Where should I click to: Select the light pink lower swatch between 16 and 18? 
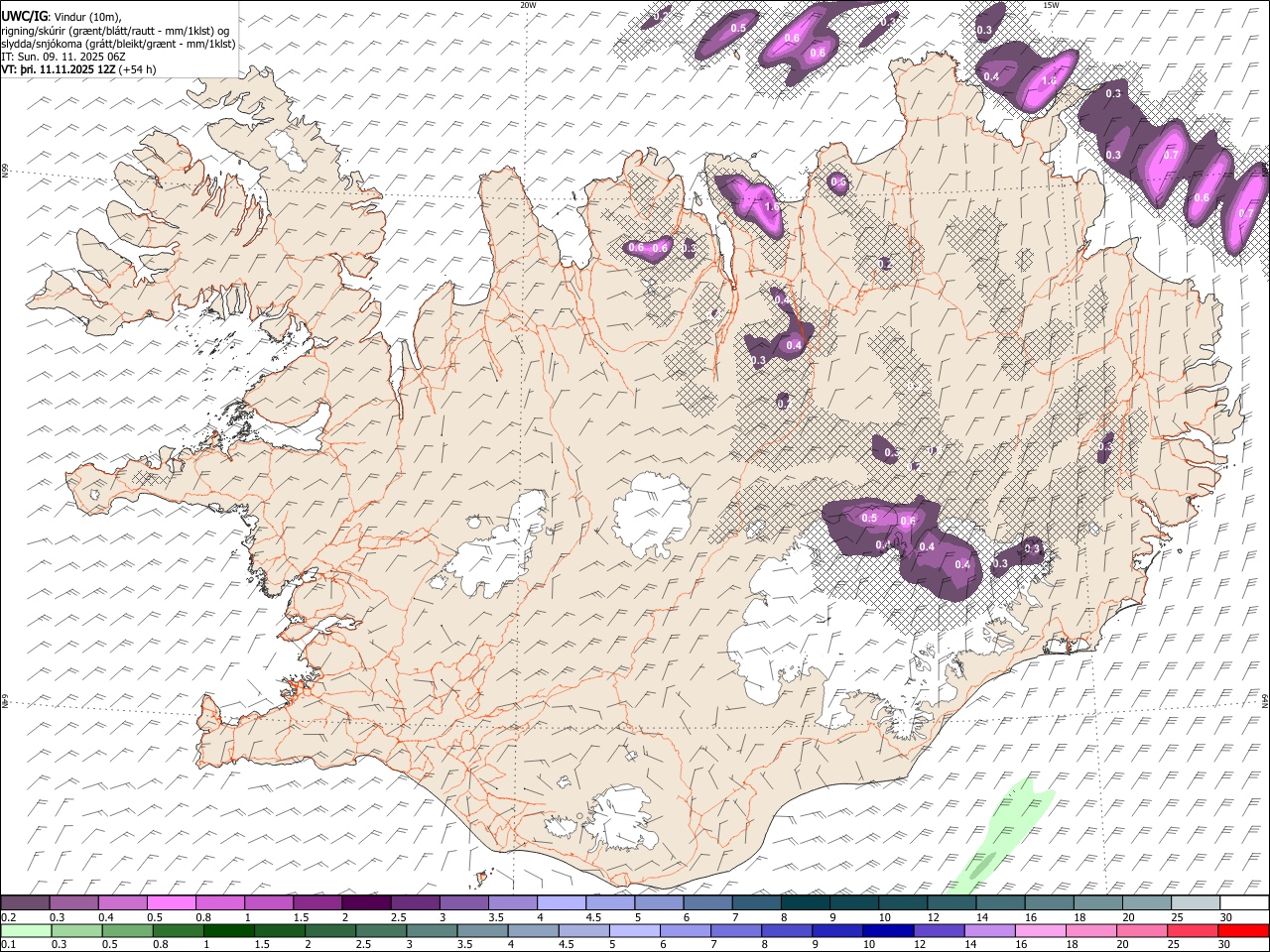tap(1039, 930)
